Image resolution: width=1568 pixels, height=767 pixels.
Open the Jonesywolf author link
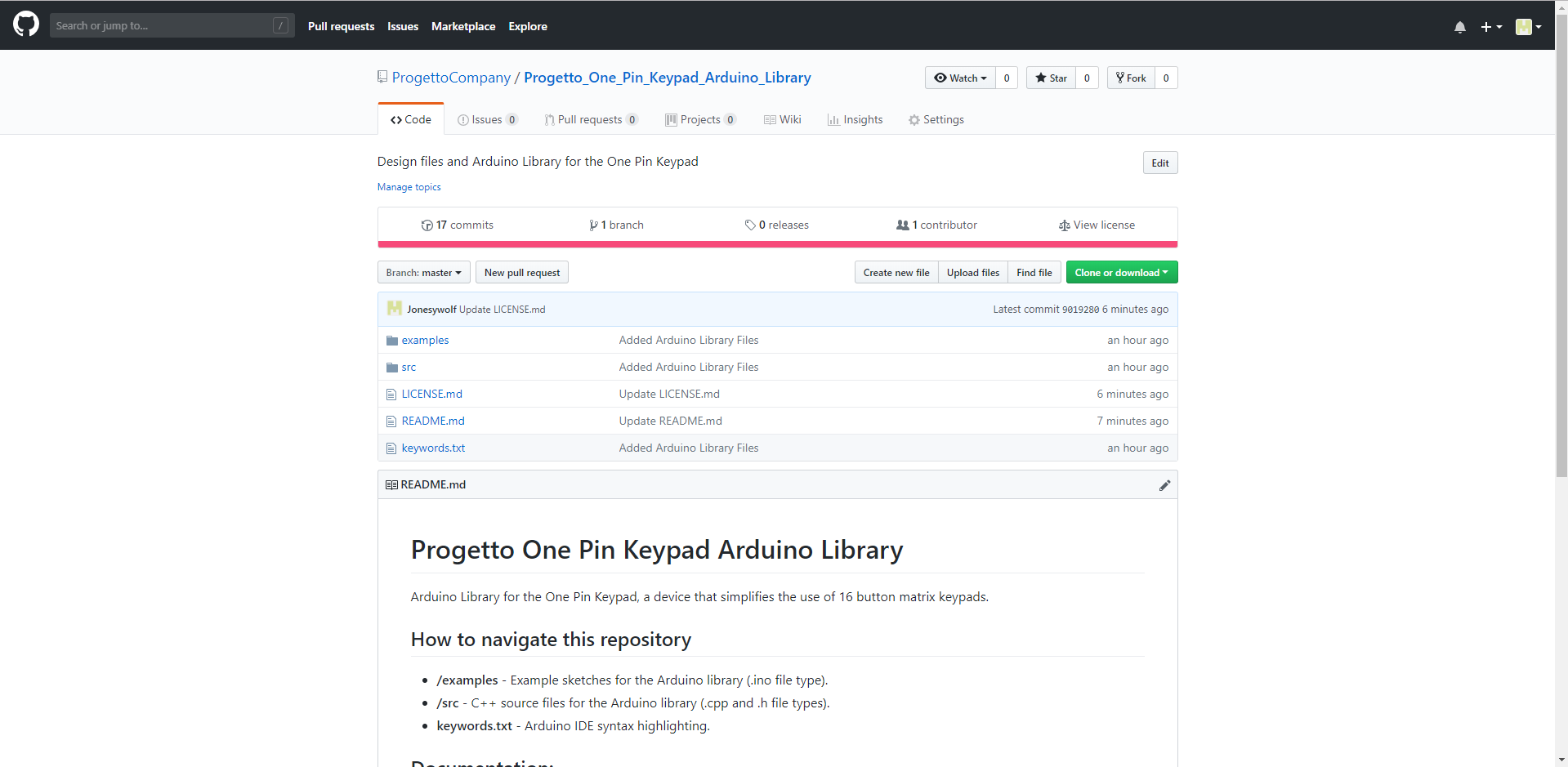pos(431,310)
